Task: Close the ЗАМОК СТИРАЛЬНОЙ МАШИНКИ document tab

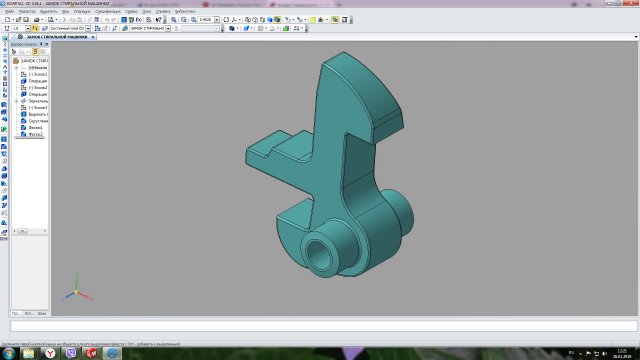Action: [93, 37]
